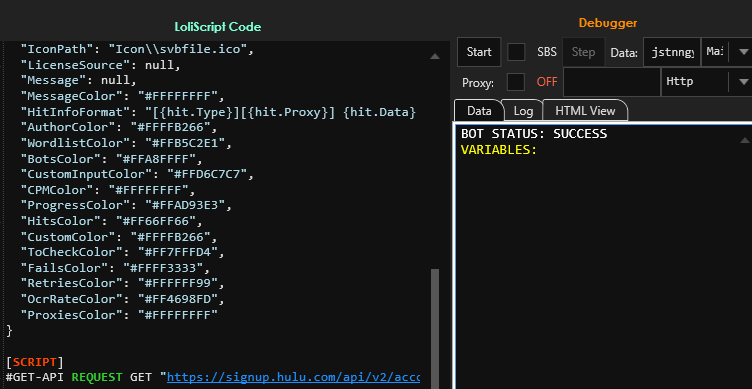Click the LoliScript Code heading

click(218, 26)
